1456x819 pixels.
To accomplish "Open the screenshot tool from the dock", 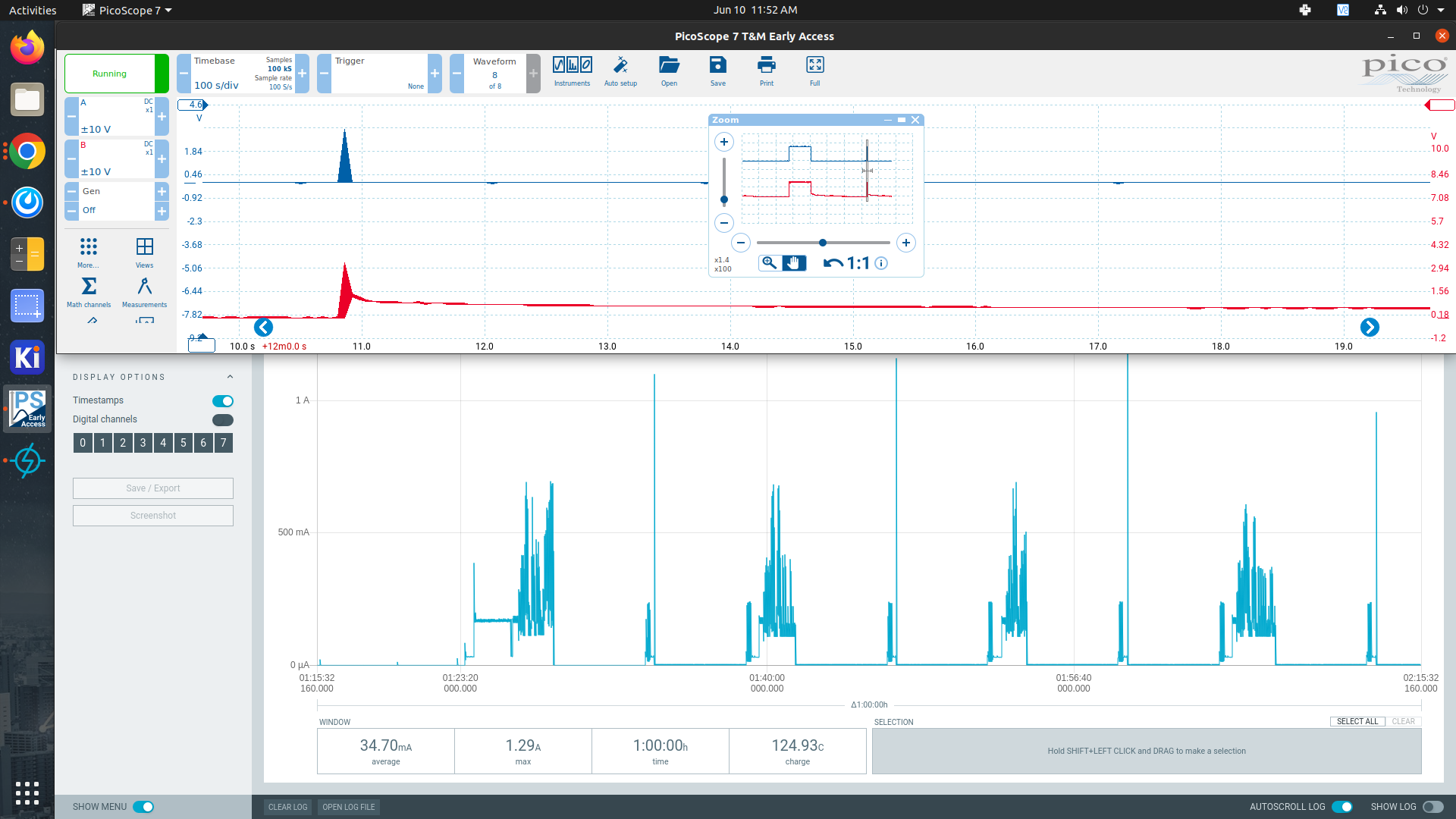I will 27,306.
